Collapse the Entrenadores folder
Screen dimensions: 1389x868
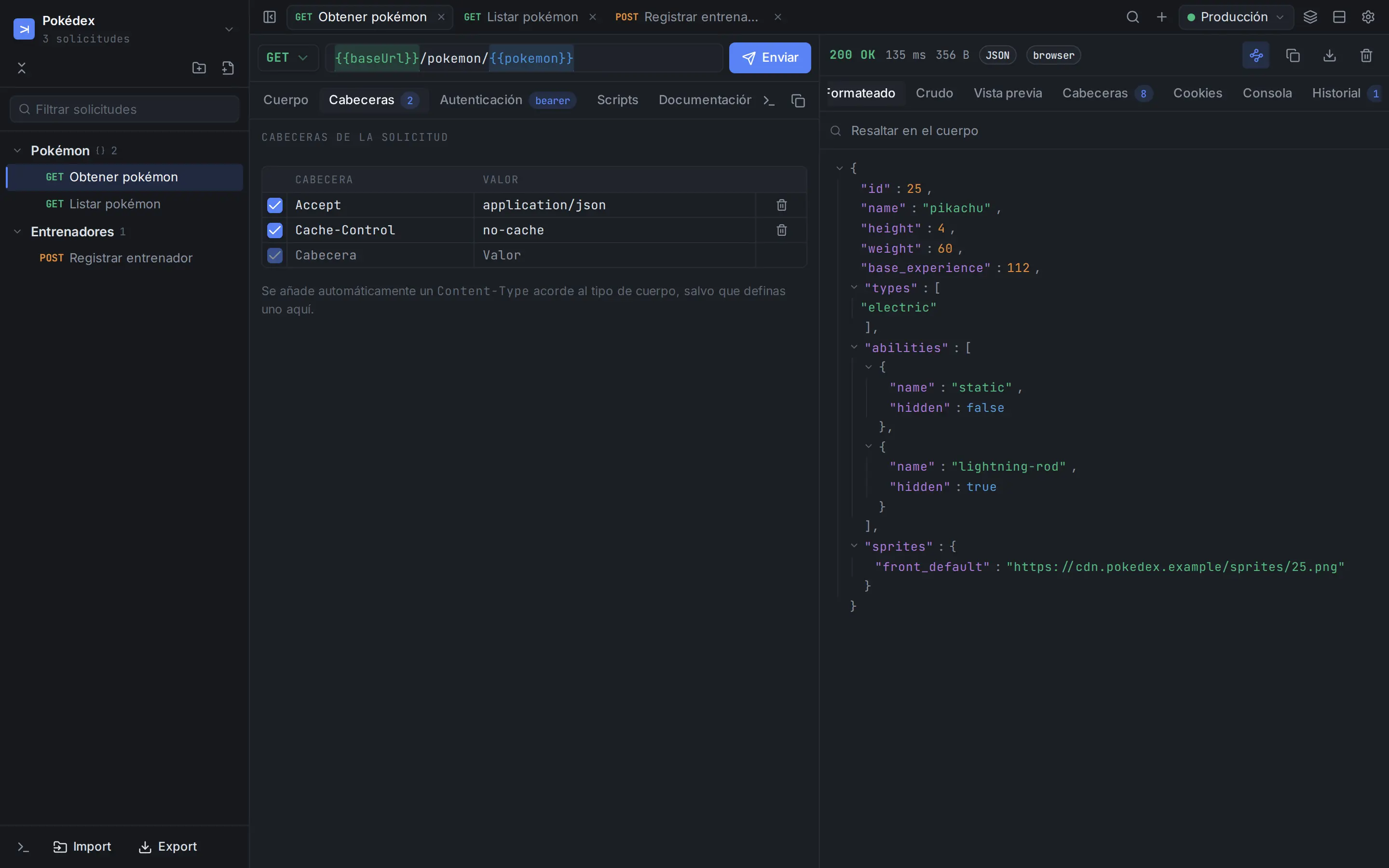(17, 231)
